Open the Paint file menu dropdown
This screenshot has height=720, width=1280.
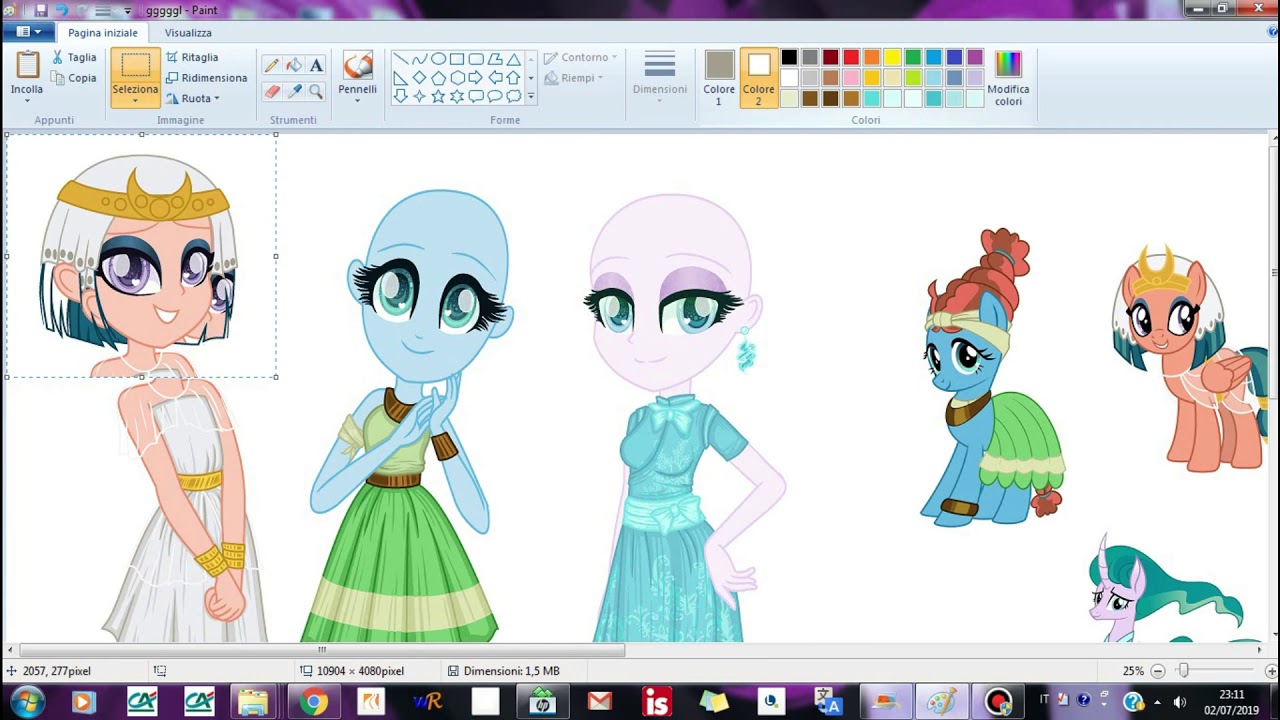(x=28, y=32)
